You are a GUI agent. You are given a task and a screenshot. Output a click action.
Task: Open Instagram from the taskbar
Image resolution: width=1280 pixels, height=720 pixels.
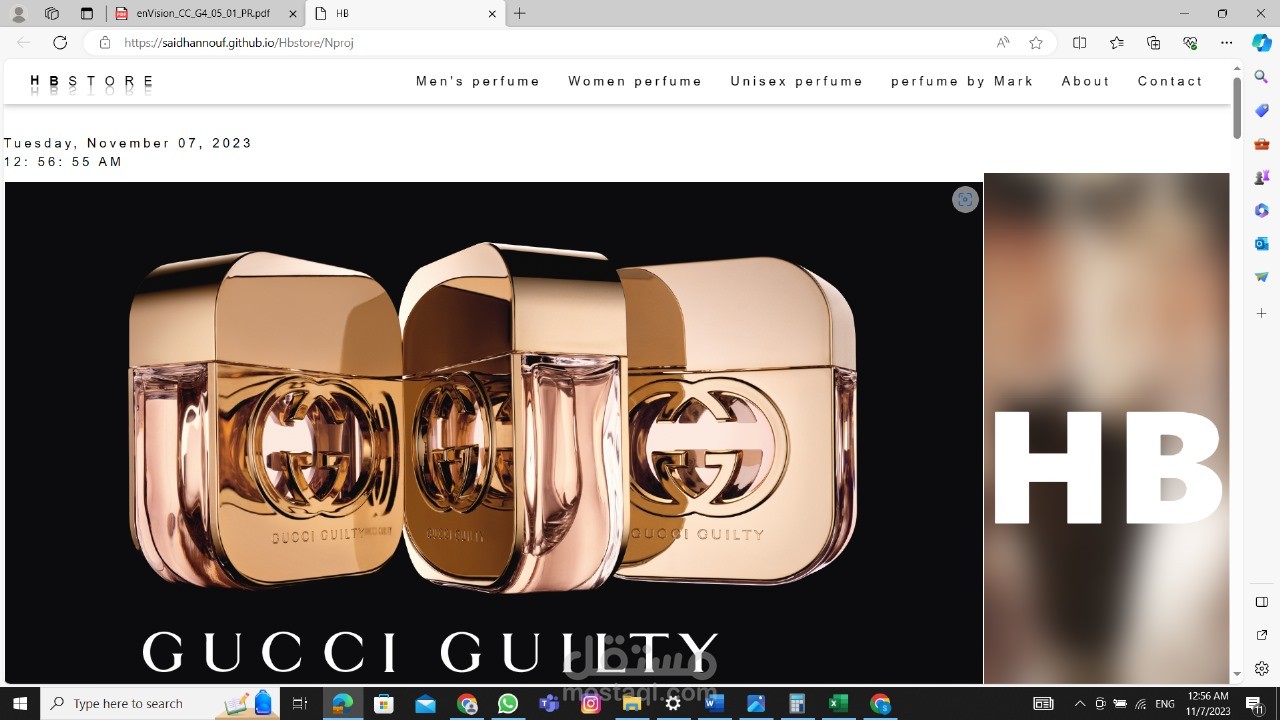click(x=591, y=704)
